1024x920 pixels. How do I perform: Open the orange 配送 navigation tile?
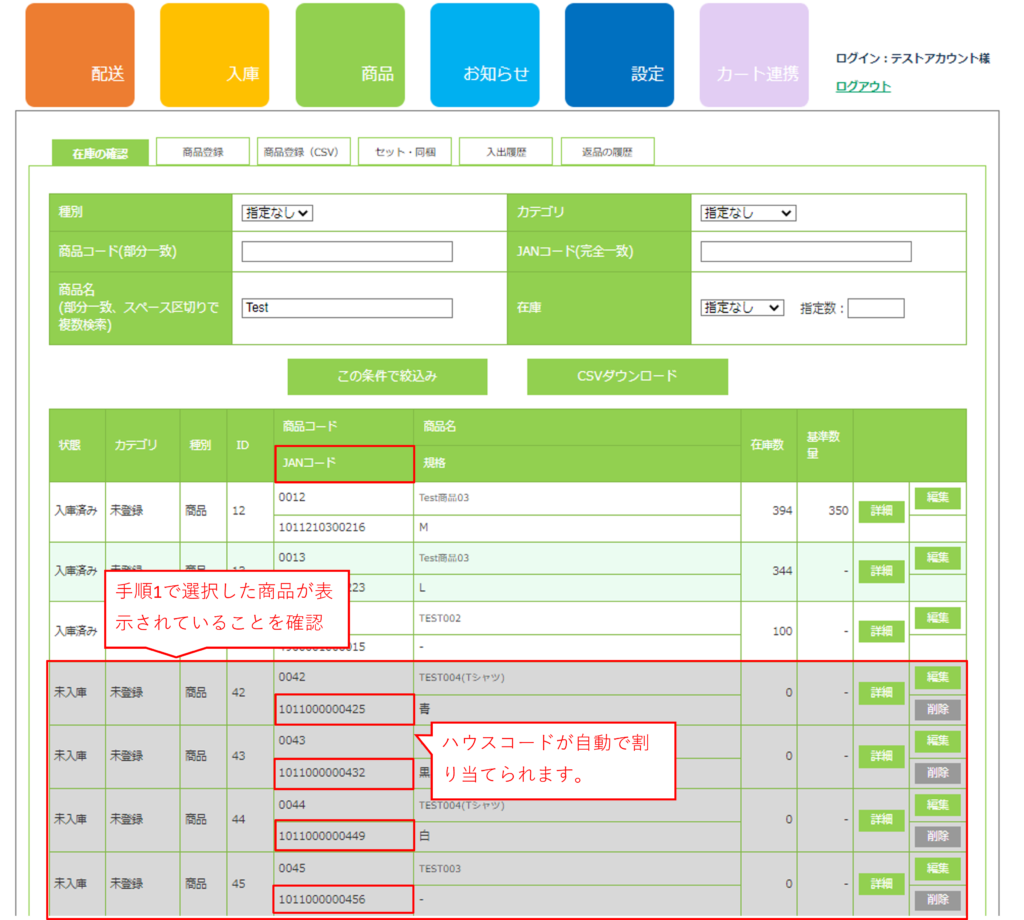79,55
